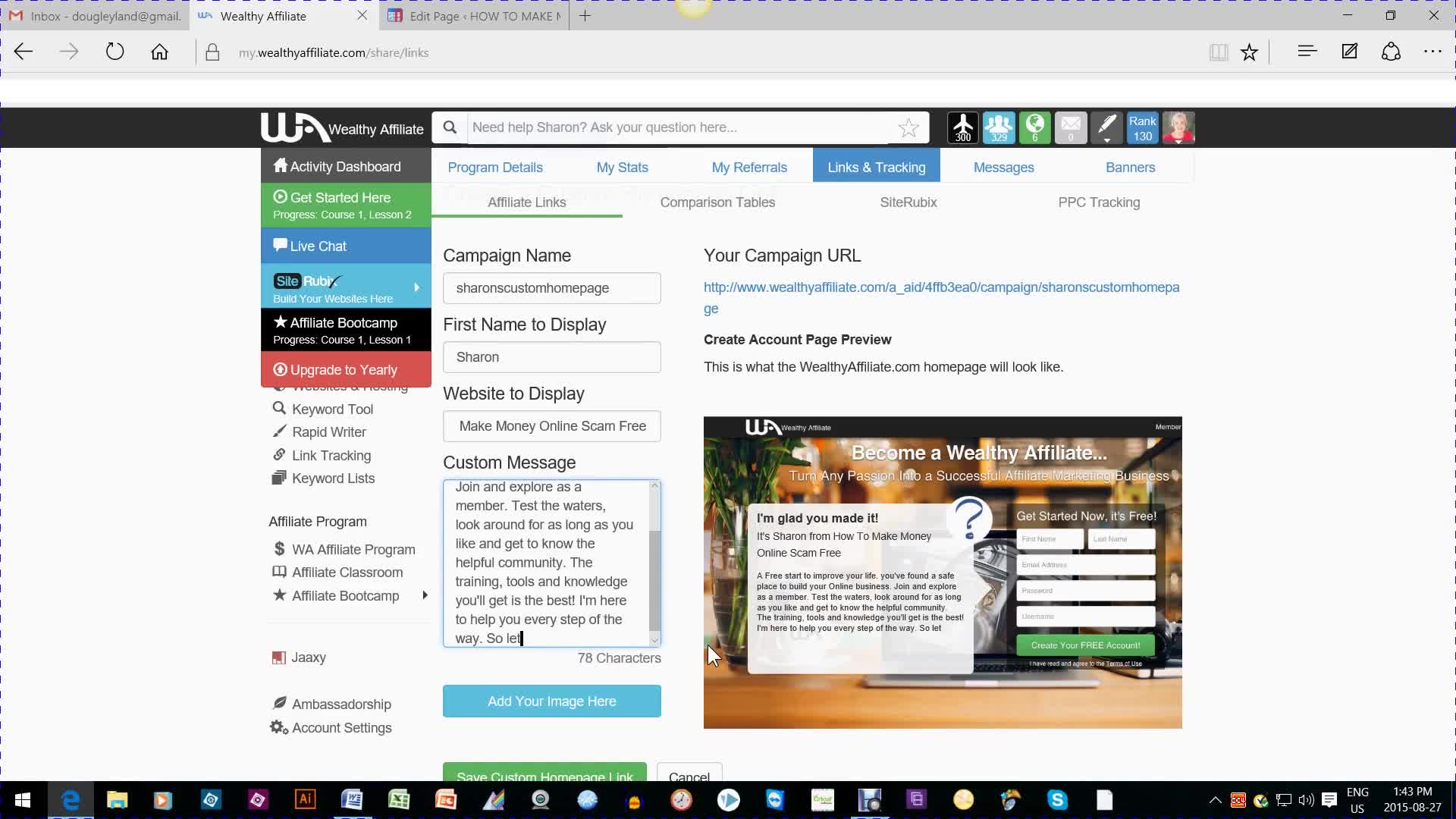
Task: Click the green globe notifications icon
Action: point(1034,127)
